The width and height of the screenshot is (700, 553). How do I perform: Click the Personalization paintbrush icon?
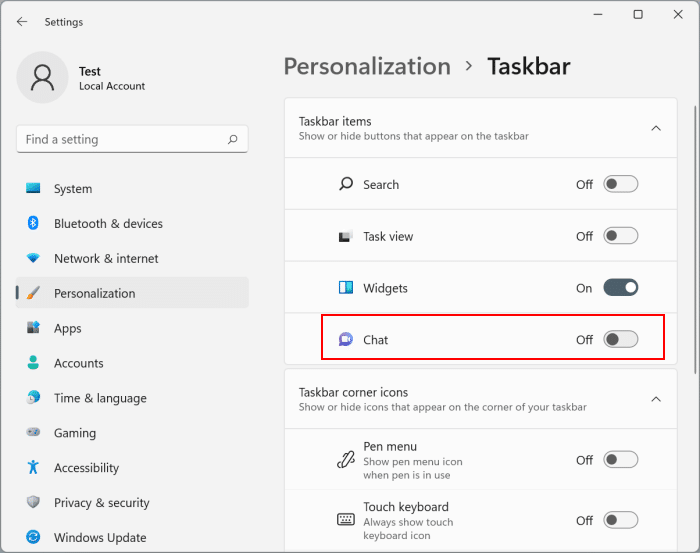pyautogui.click(x=33, y=293)
